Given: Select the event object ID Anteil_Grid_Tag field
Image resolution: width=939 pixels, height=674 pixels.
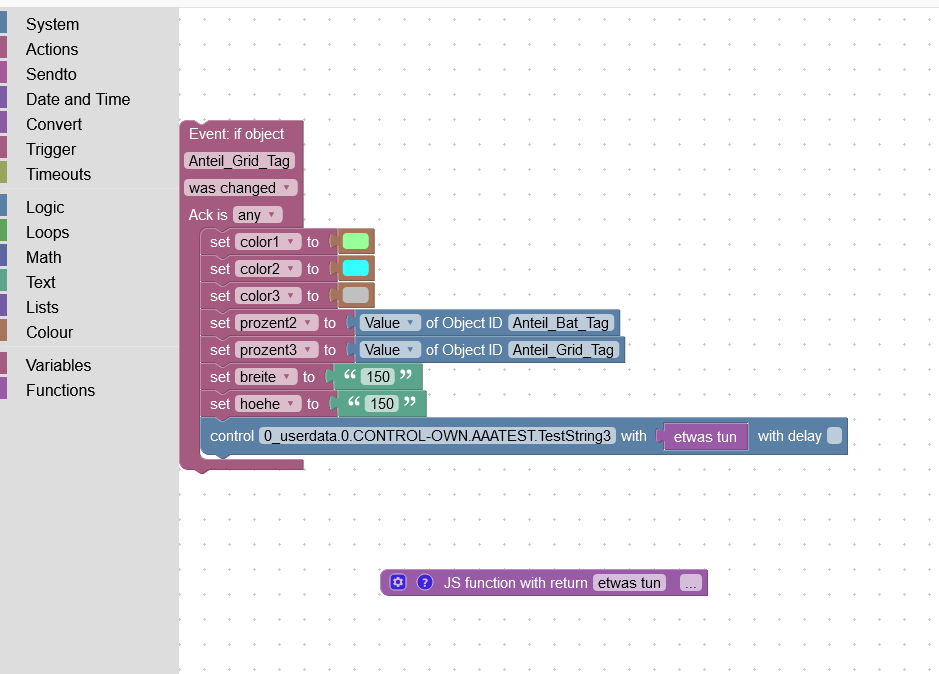Looking at the screenshot, I should pyautogui.click(x=239, y=161).
